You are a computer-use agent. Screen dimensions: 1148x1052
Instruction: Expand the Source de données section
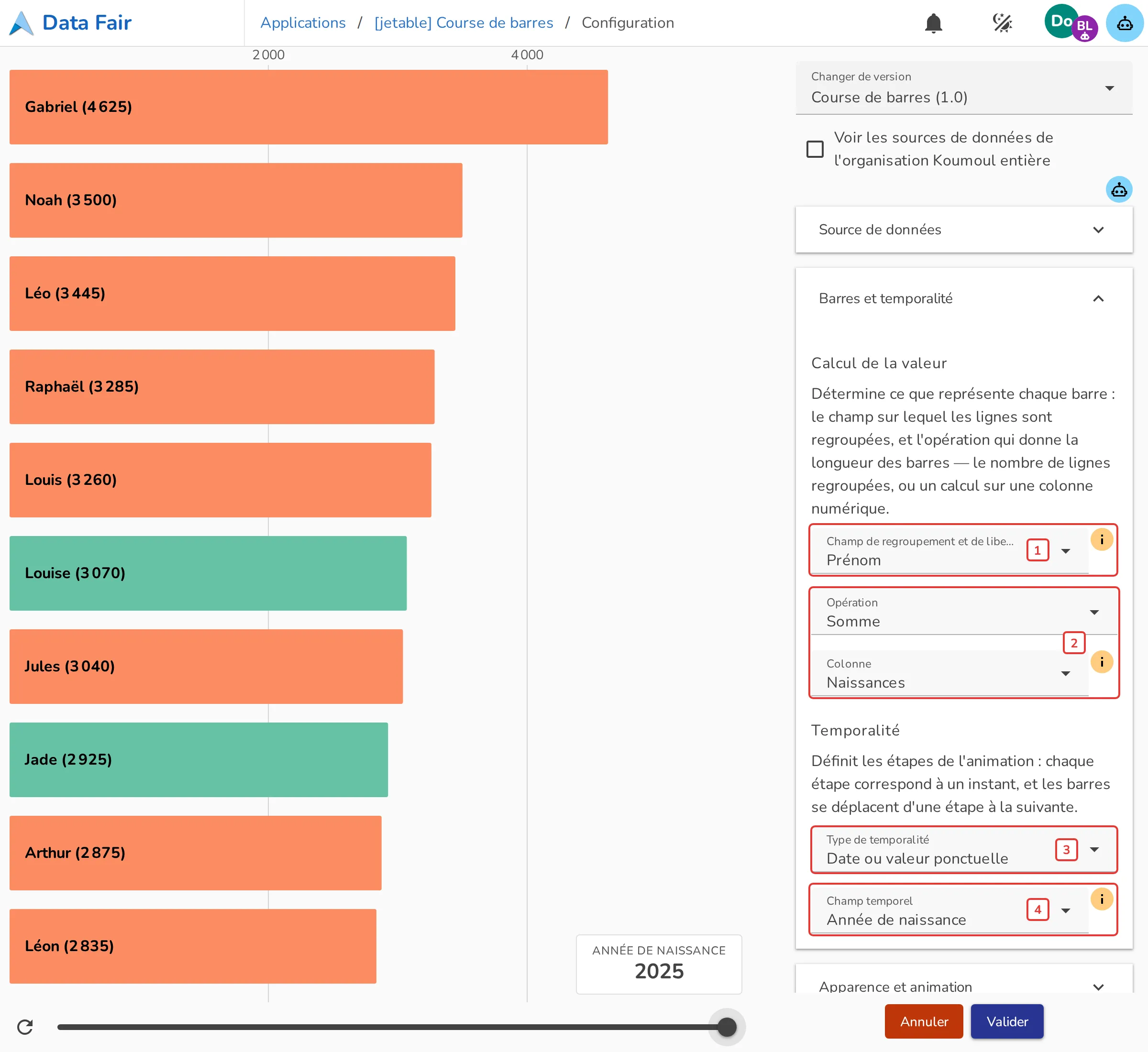tap(963, 230)
